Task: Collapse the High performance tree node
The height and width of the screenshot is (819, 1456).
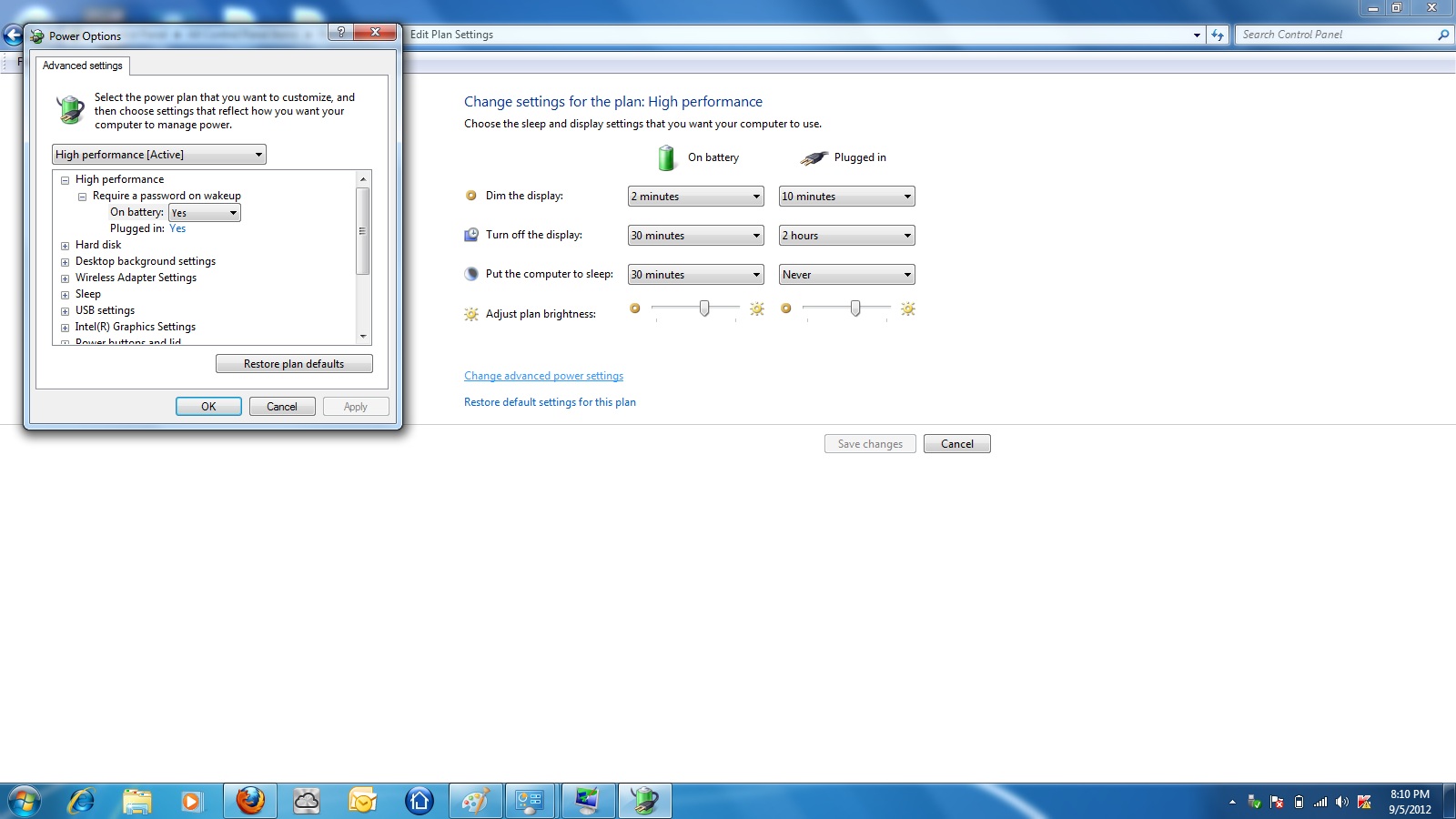Action: (65, 180)
